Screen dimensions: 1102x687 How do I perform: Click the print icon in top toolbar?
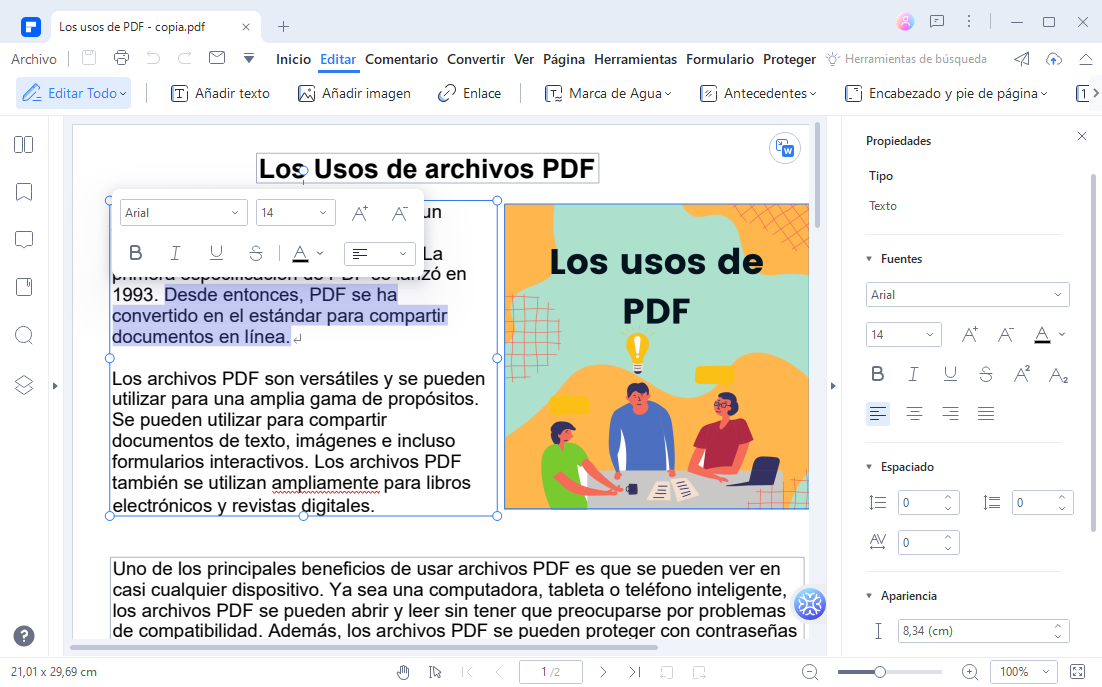(121, 58)
